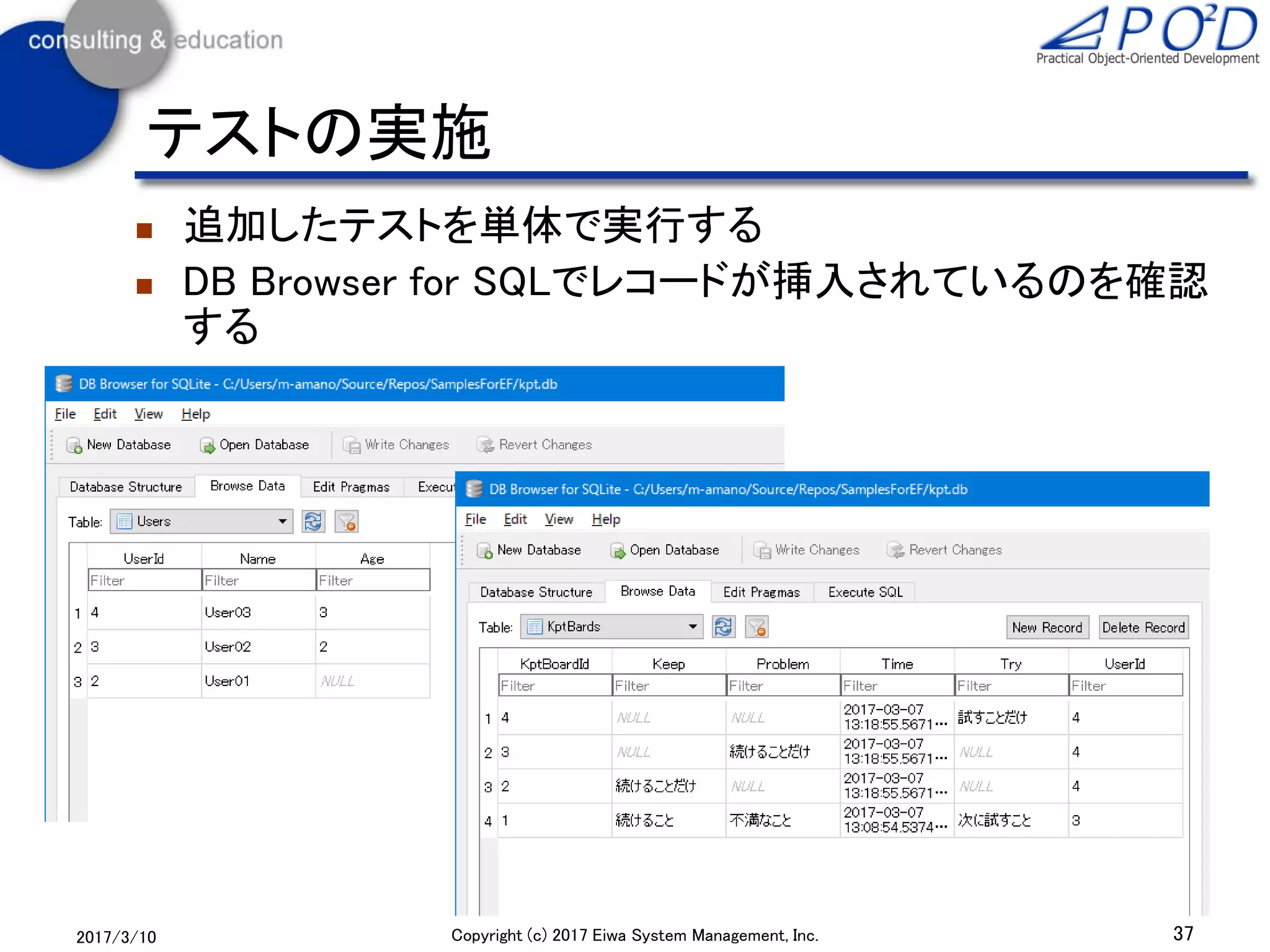Click KptBoardId filter field
The width and height of the screenshot is (1270, 952).
pyautogui.click(x=555, y=685)
